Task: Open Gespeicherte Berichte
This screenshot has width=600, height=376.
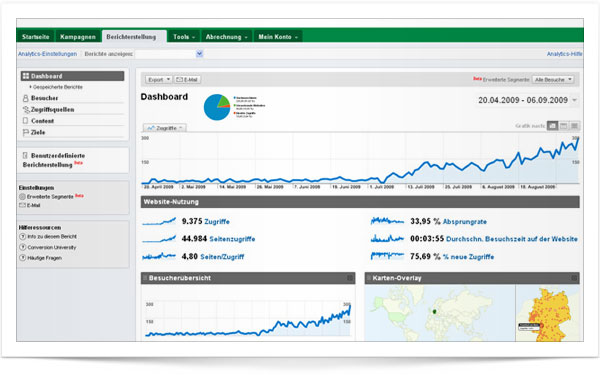Action: coord(58,87)
